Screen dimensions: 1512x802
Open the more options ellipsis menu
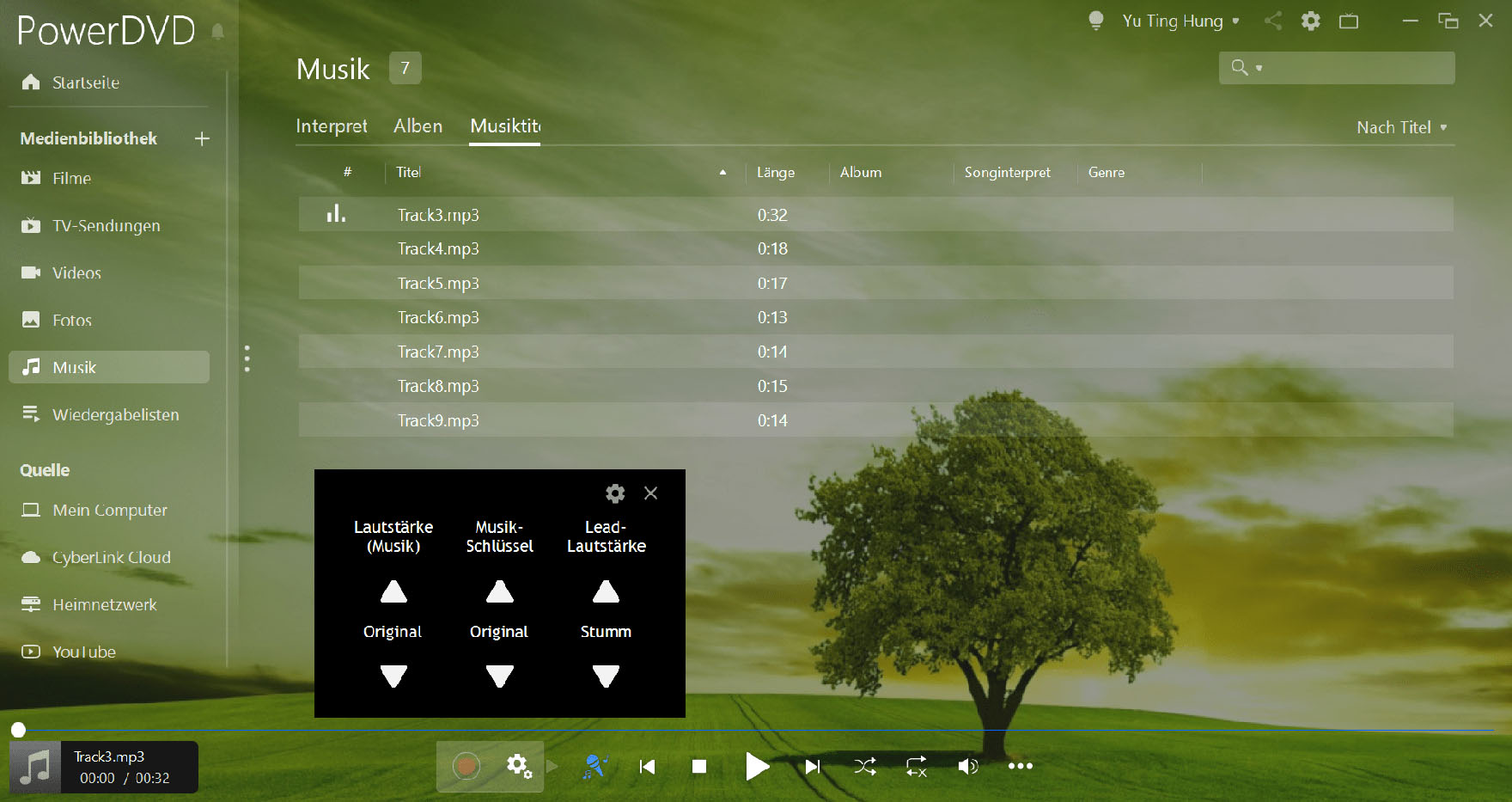(x=1020, y=766)
